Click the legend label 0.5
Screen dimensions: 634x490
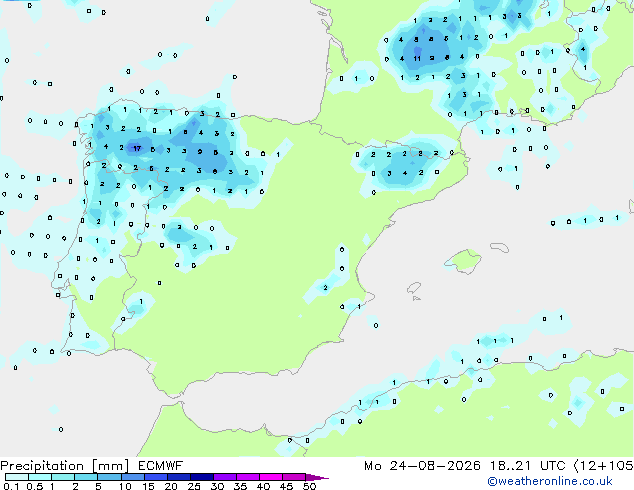pos(35,486)
